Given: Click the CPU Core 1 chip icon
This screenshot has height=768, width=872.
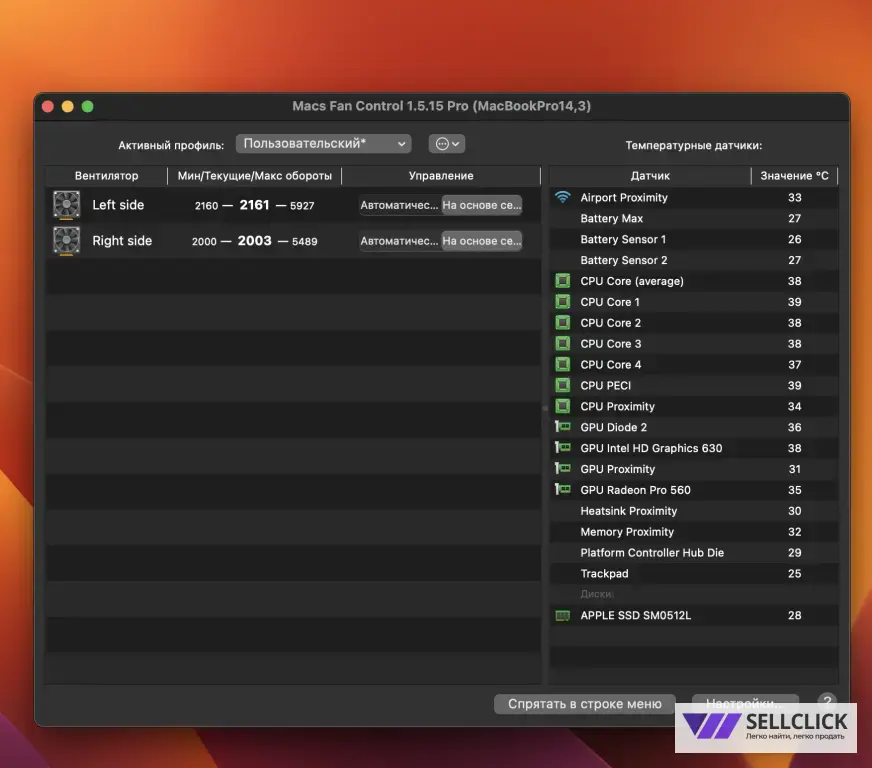Looking at the screenshot, I should click(x=563, y=302).
